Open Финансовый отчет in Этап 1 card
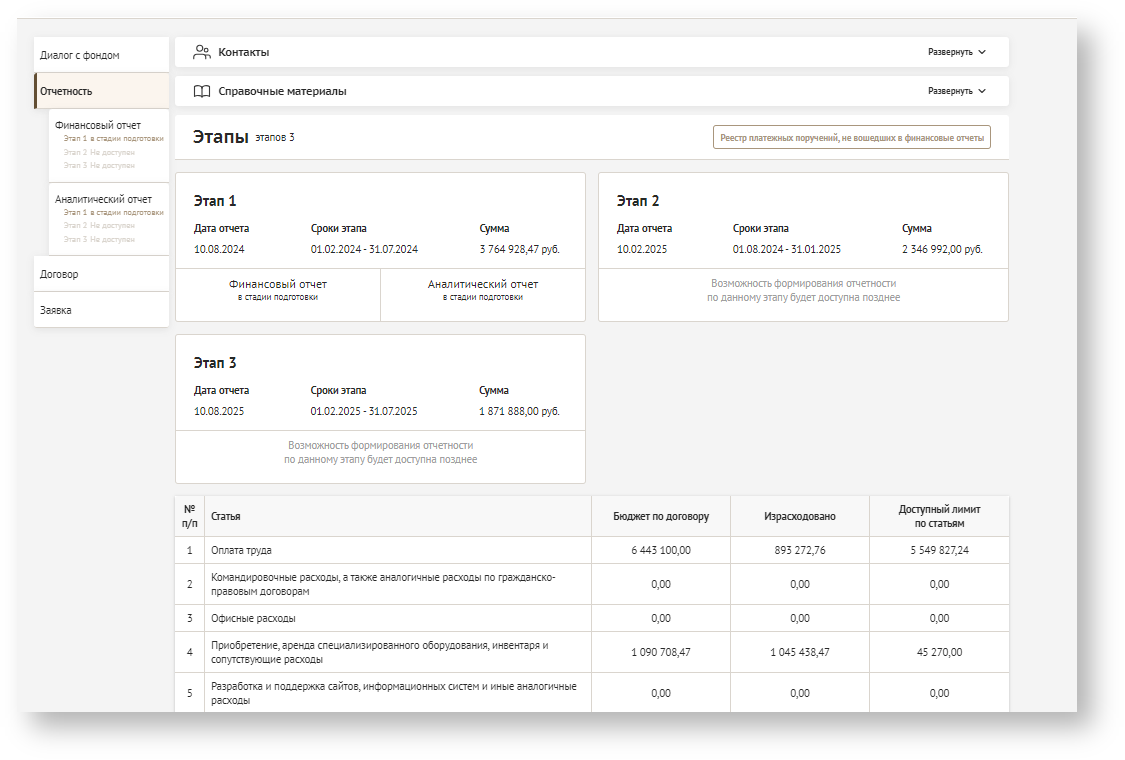The image size is (1125, 760). click(278, 290)
